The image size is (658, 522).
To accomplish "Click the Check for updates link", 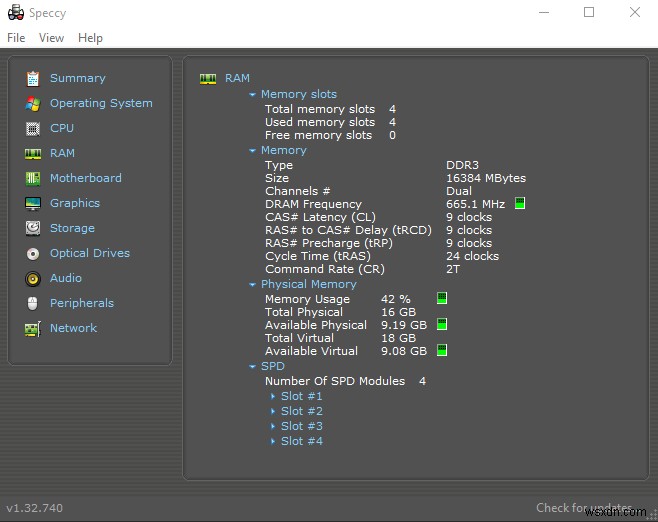I will click(584, 508).
